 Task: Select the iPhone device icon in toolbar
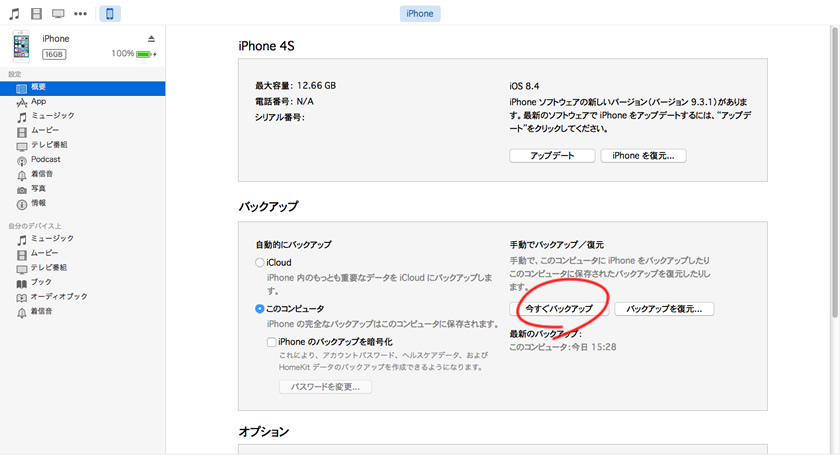point(110,13)
